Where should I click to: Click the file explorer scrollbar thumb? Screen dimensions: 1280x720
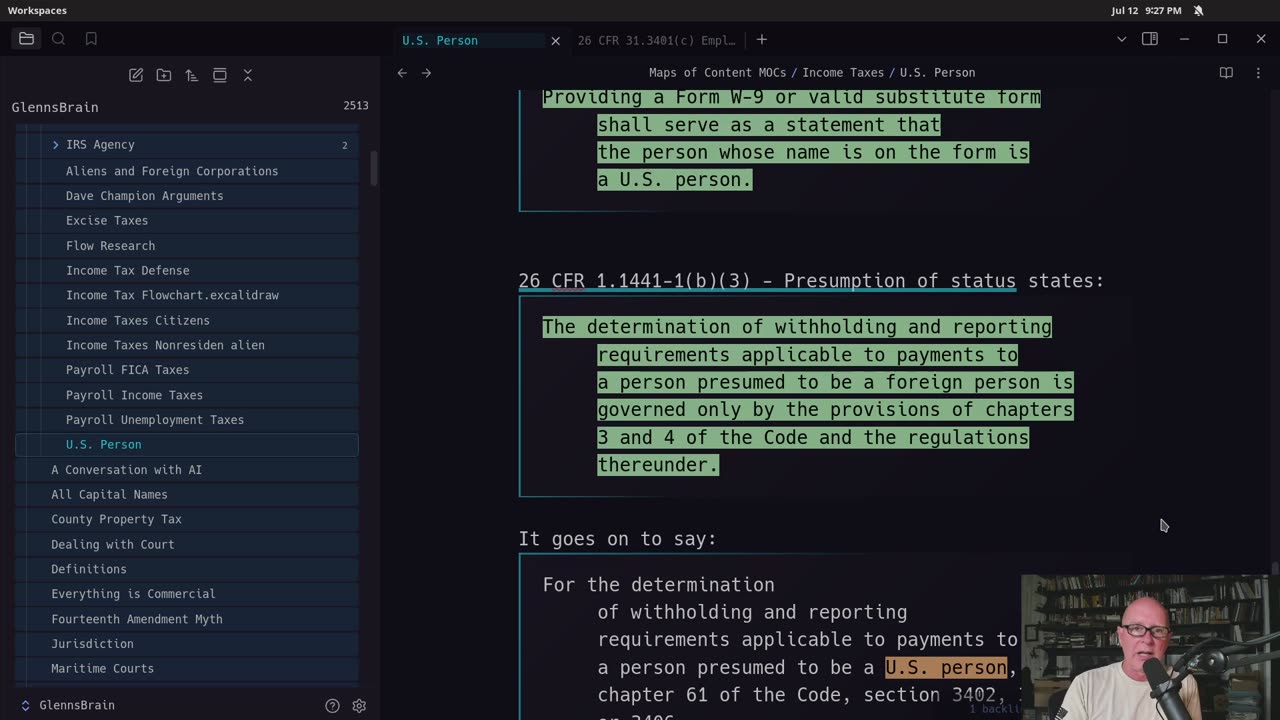(x=375, y=167)
